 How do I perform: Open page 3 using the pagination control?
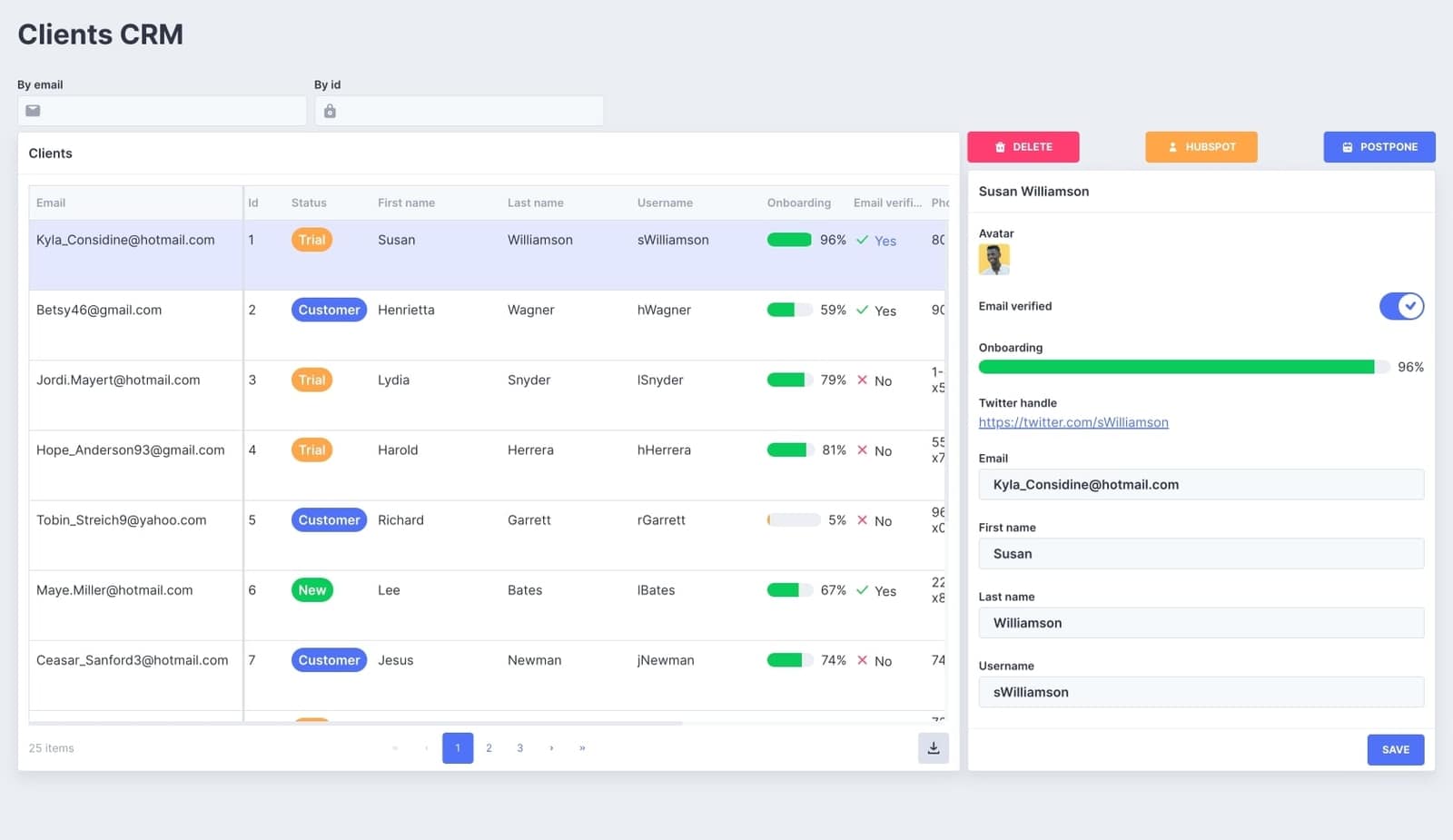tap(519, 747)
